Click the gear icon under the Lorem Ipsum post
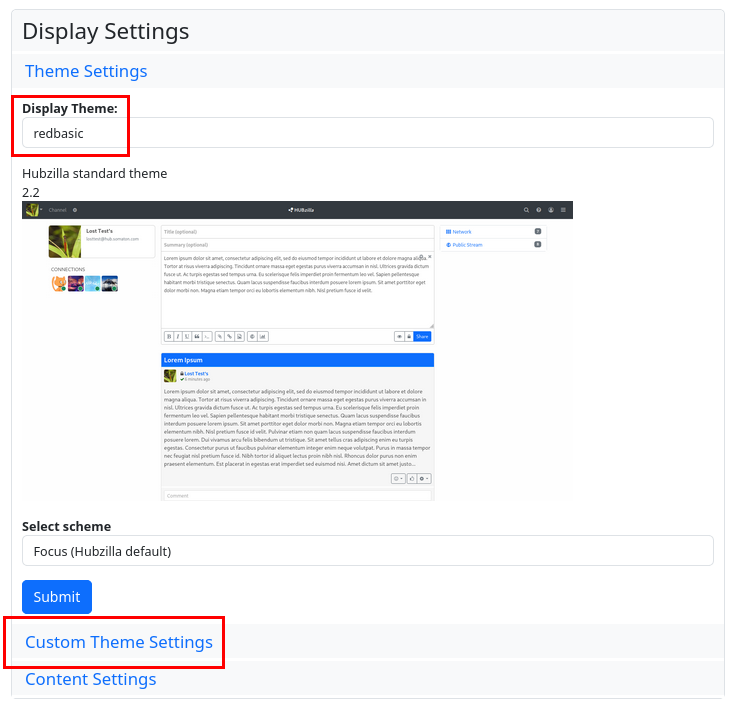The image size is (734, 713). (x=424, y=479)
